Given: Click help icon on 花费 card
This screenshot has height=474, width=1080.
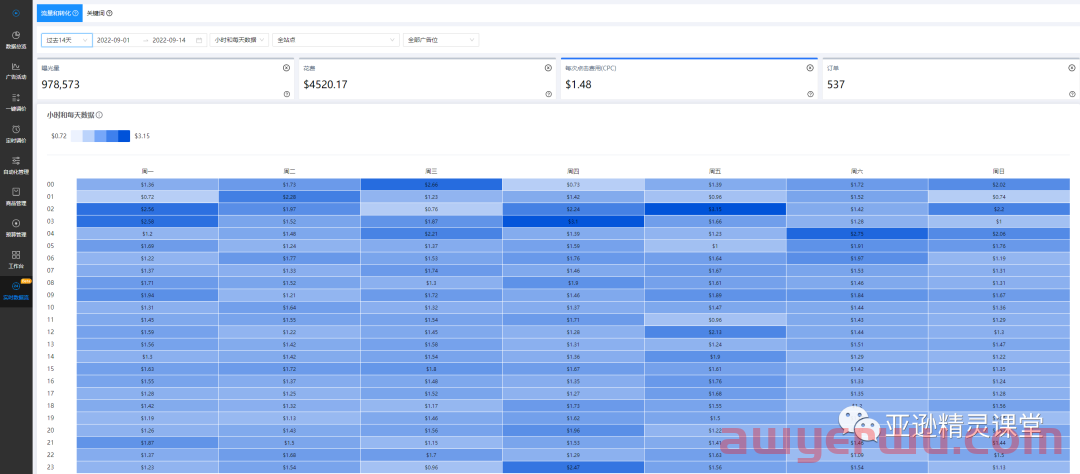Looking at the screenshot, I should 548,94.
